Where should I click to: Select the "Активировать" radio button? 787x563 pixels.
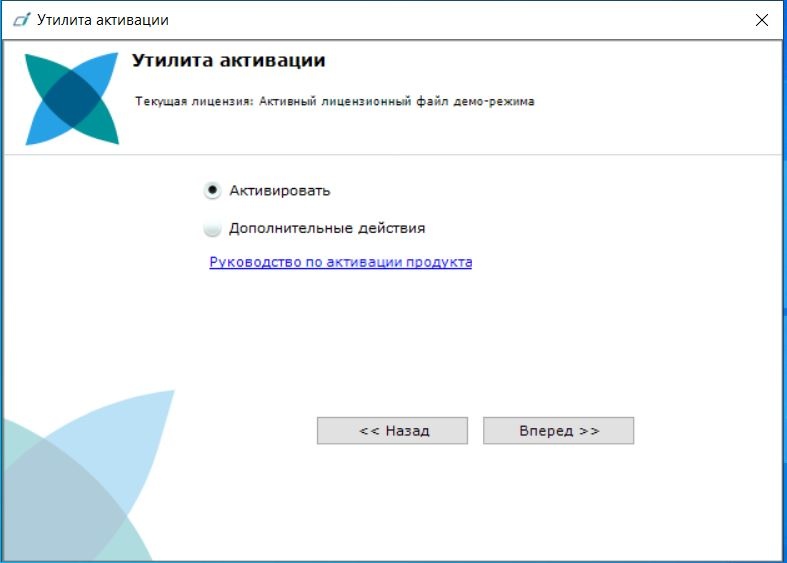[212, 190]
